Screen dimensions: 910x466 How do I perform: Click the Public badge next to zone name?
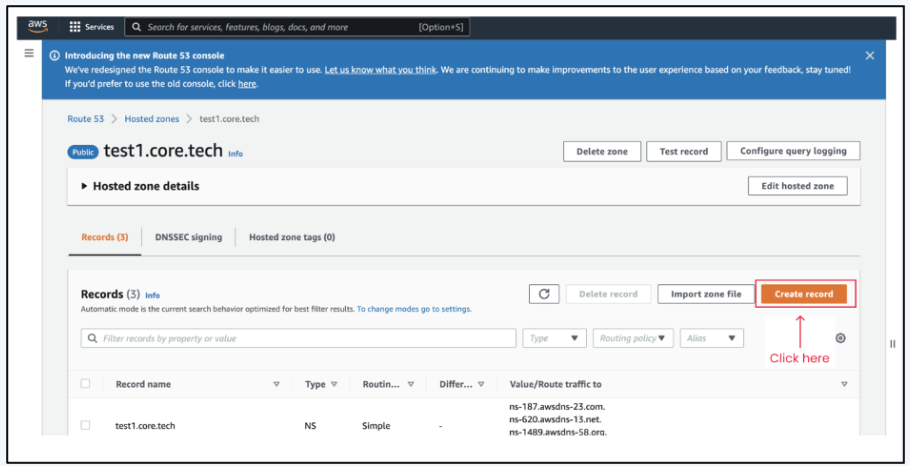pos(84,152)
